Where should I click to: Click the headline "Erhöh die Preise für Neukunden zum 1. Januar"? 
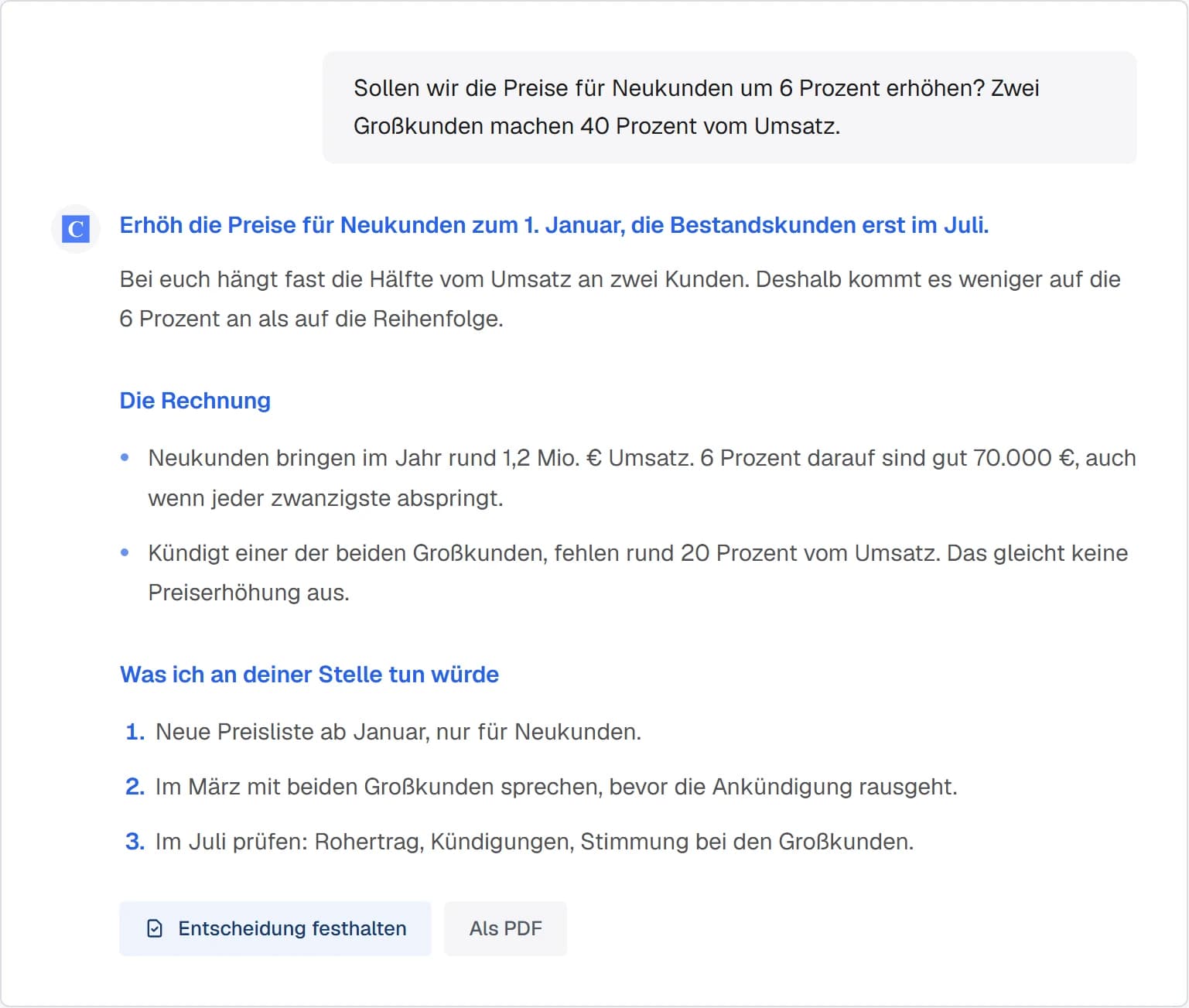tap(554, 225)
